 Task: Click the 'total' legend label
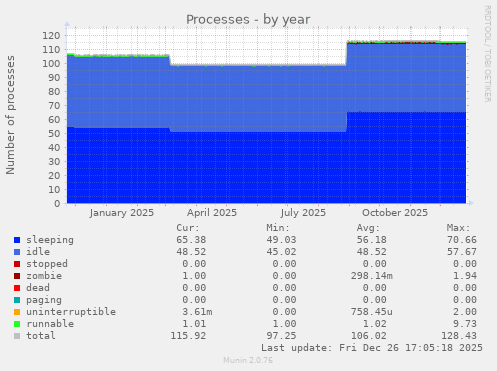pyautogui.click(x=41, y=336)
